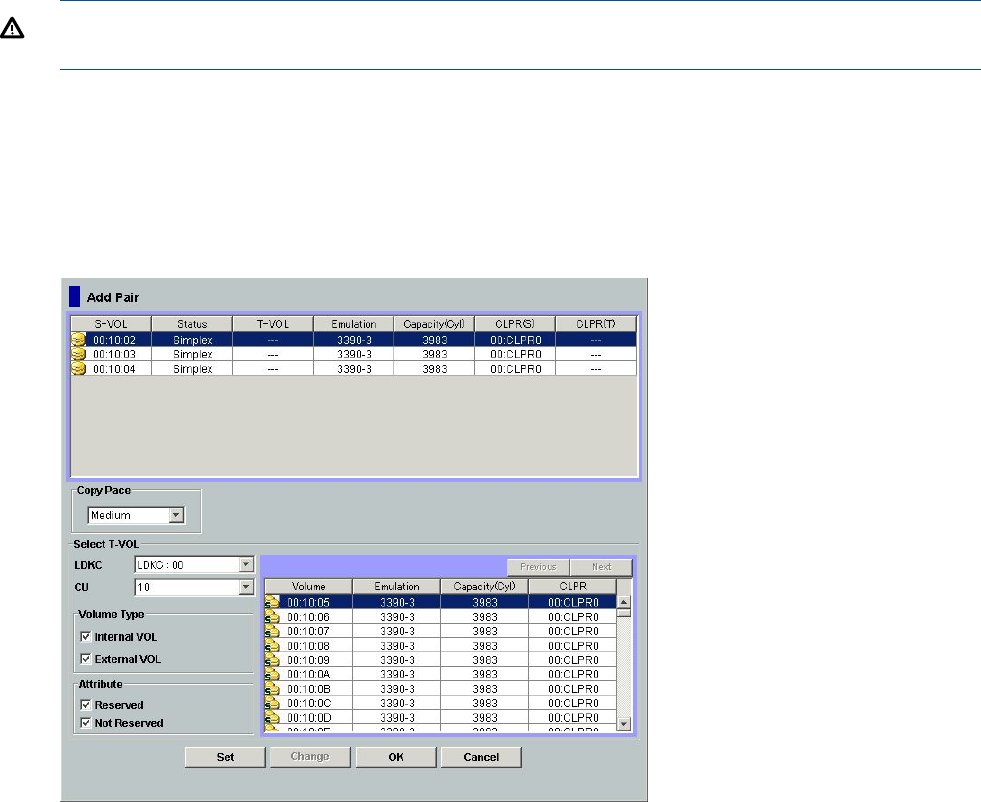The height and width of the screenshot is (802, 981).
Task: Confirm with the OK button
Action: (396, 757)
